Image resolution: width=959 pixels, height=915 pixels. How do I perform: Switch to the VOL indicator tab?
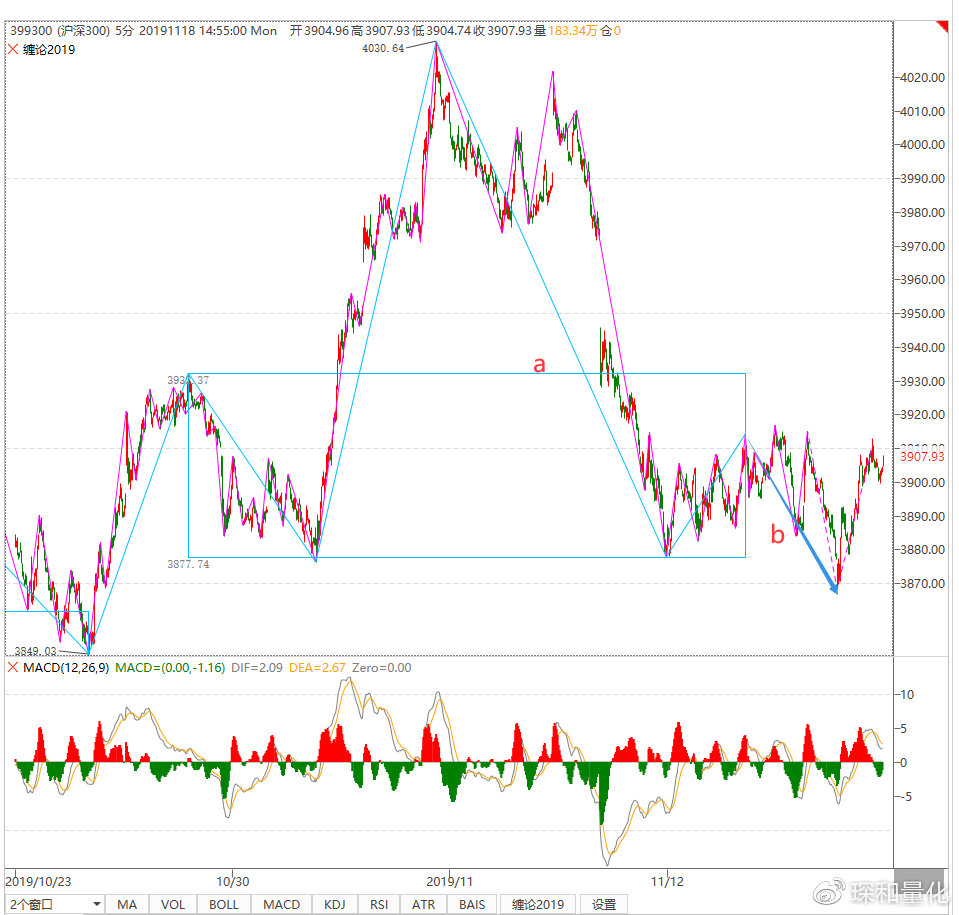173,904
